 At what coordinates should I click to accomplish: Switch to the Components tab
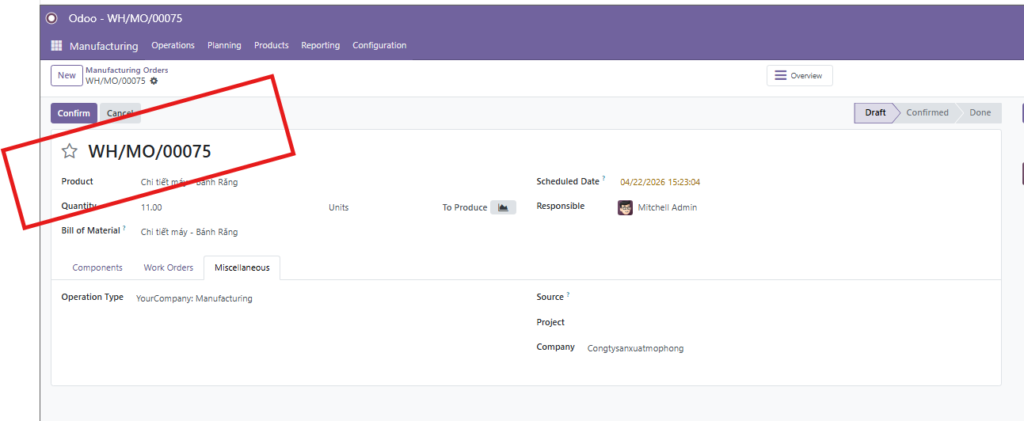[97, 268]
